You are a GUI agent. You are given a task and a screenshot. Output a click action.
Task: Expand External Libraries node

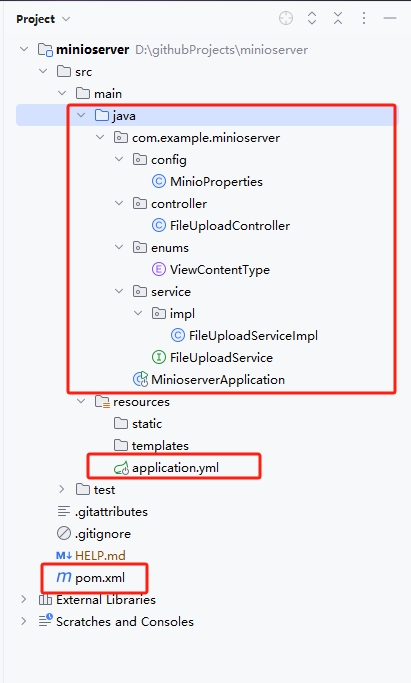coord(24,599)
